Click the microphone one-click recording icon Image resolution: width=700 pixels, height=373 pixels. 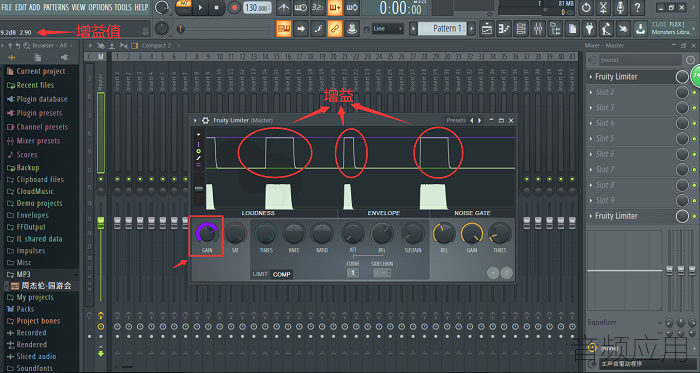[x=620, y=7]
